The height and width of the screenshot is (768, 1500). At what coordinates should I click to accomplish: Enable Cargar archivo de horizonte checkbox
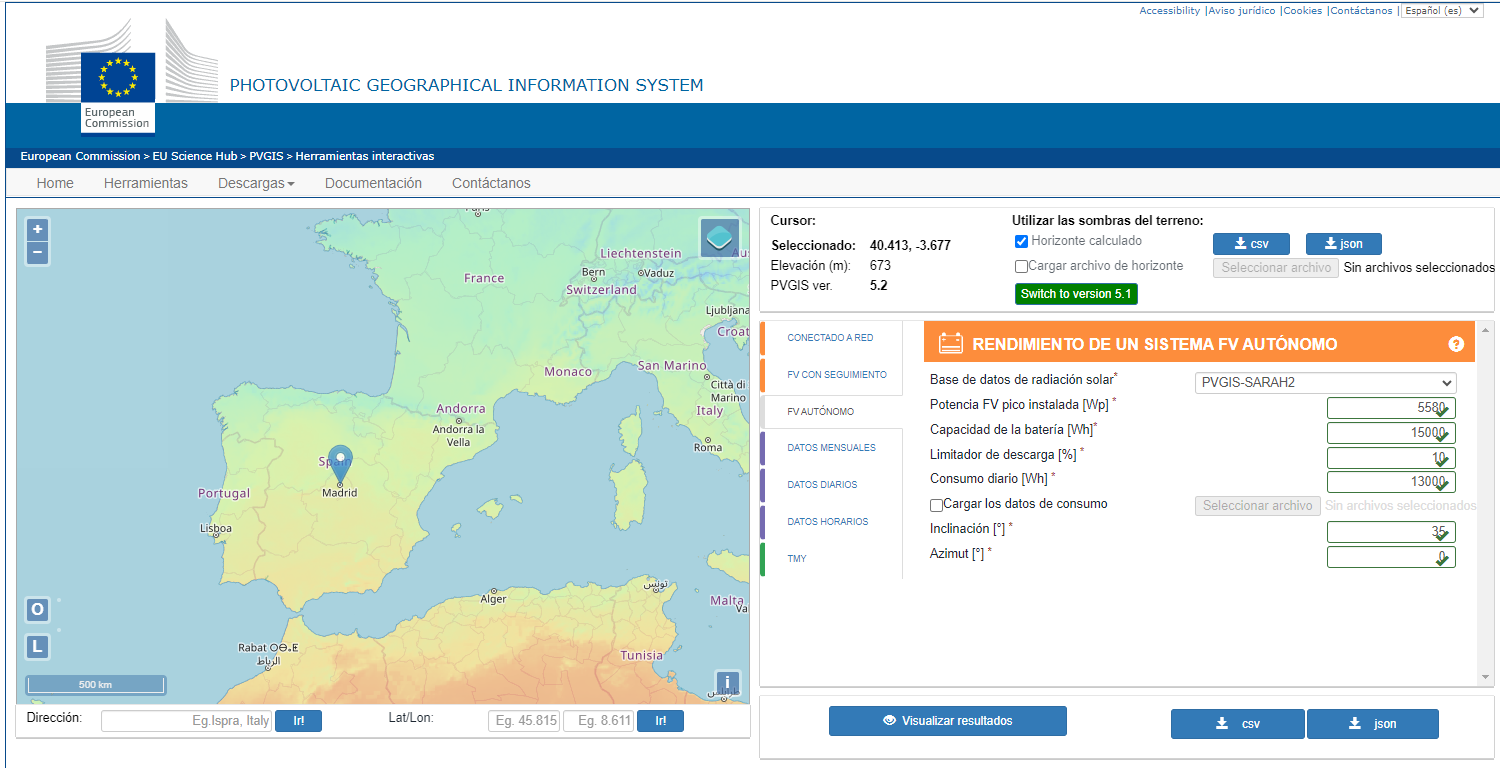coord(1021,267)
